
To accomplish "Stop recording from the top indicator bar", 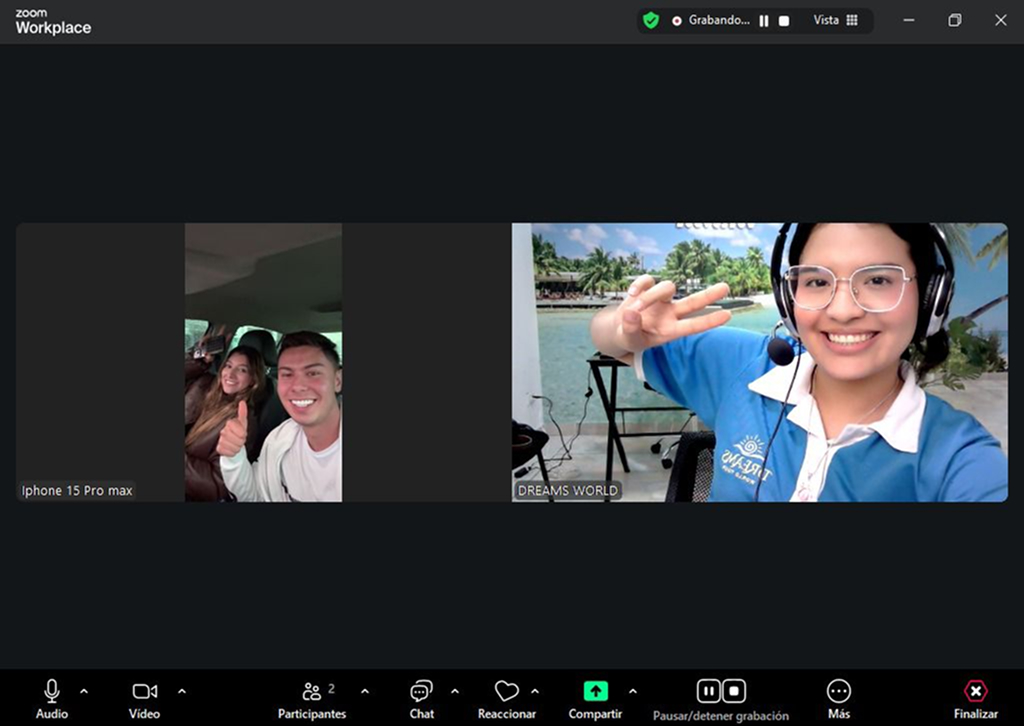I will tap(784, 21).
